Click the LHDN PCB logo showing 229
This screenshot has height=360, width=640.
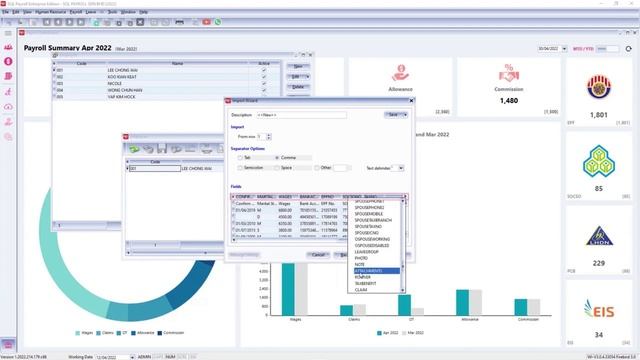[599, 236]
